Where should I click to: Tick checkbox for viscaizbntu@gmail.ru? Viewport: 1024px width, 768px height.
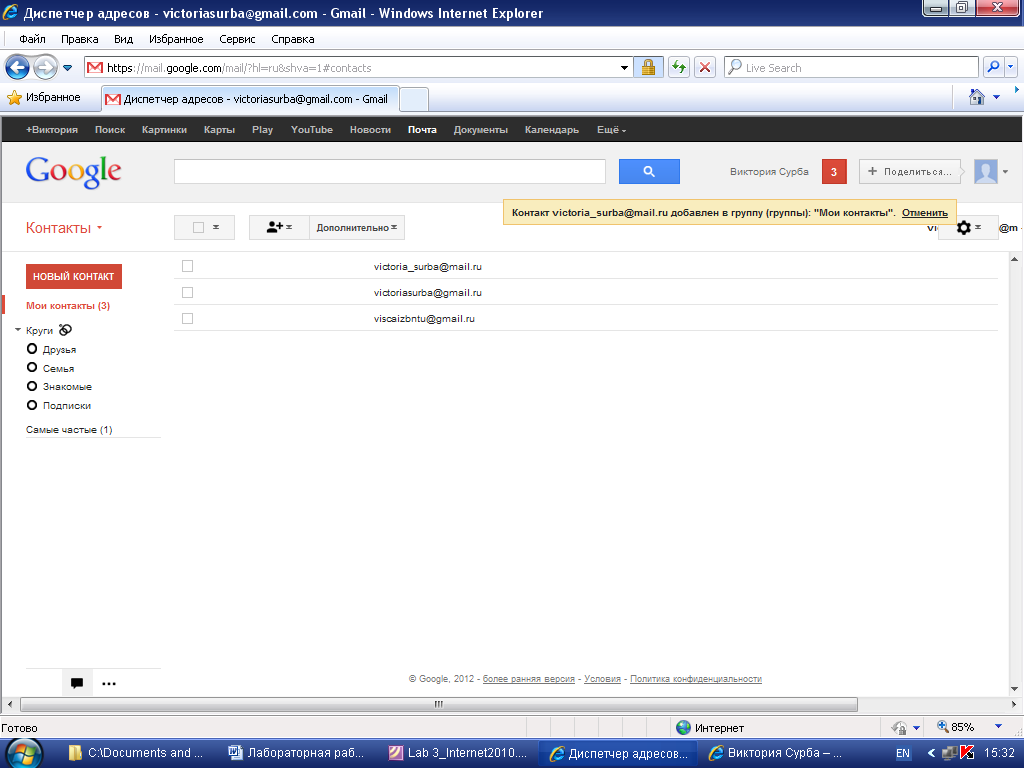187,318
